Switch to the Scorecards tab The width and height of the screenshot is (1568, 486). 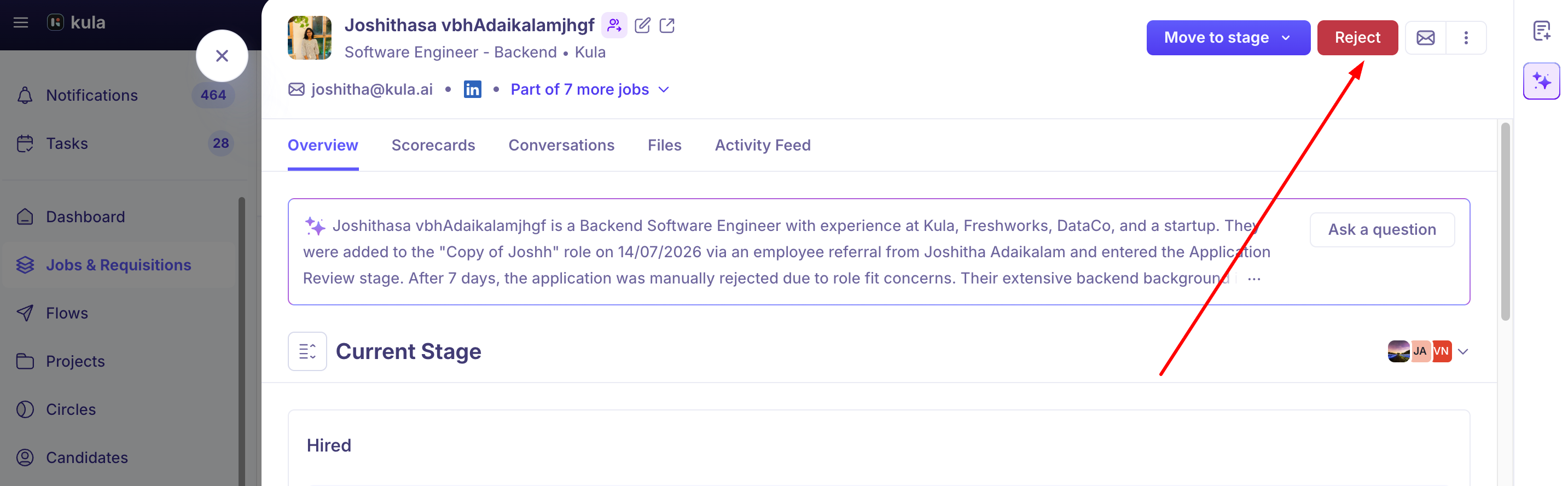coord(433,145)
